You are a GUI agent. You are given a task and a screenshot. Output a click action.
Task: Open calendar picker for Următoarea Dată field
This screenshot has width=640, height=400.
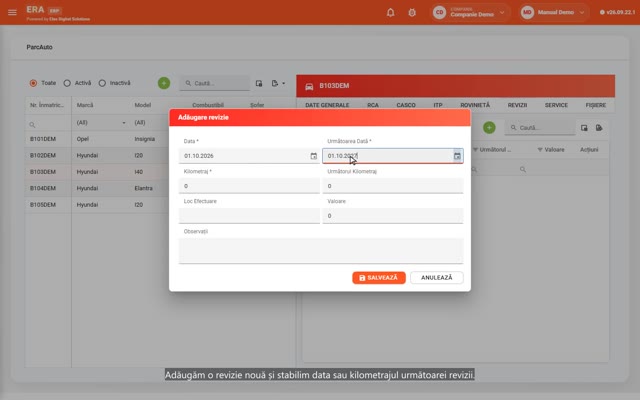(457, 156)
